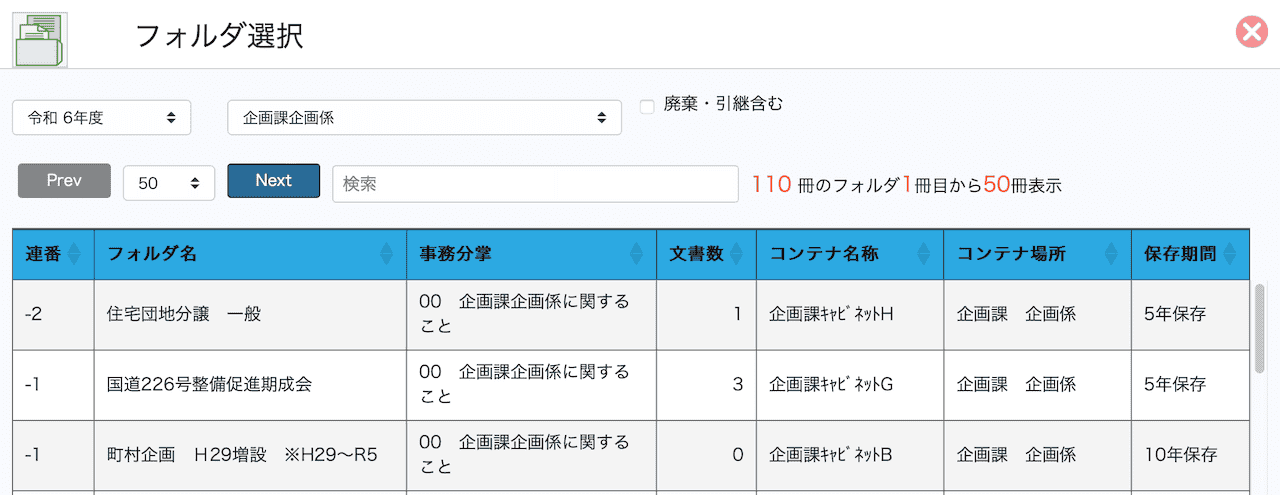Select the 住宅団地分譲 一般 folder row
1280x495 pixels.
(184, 314)
